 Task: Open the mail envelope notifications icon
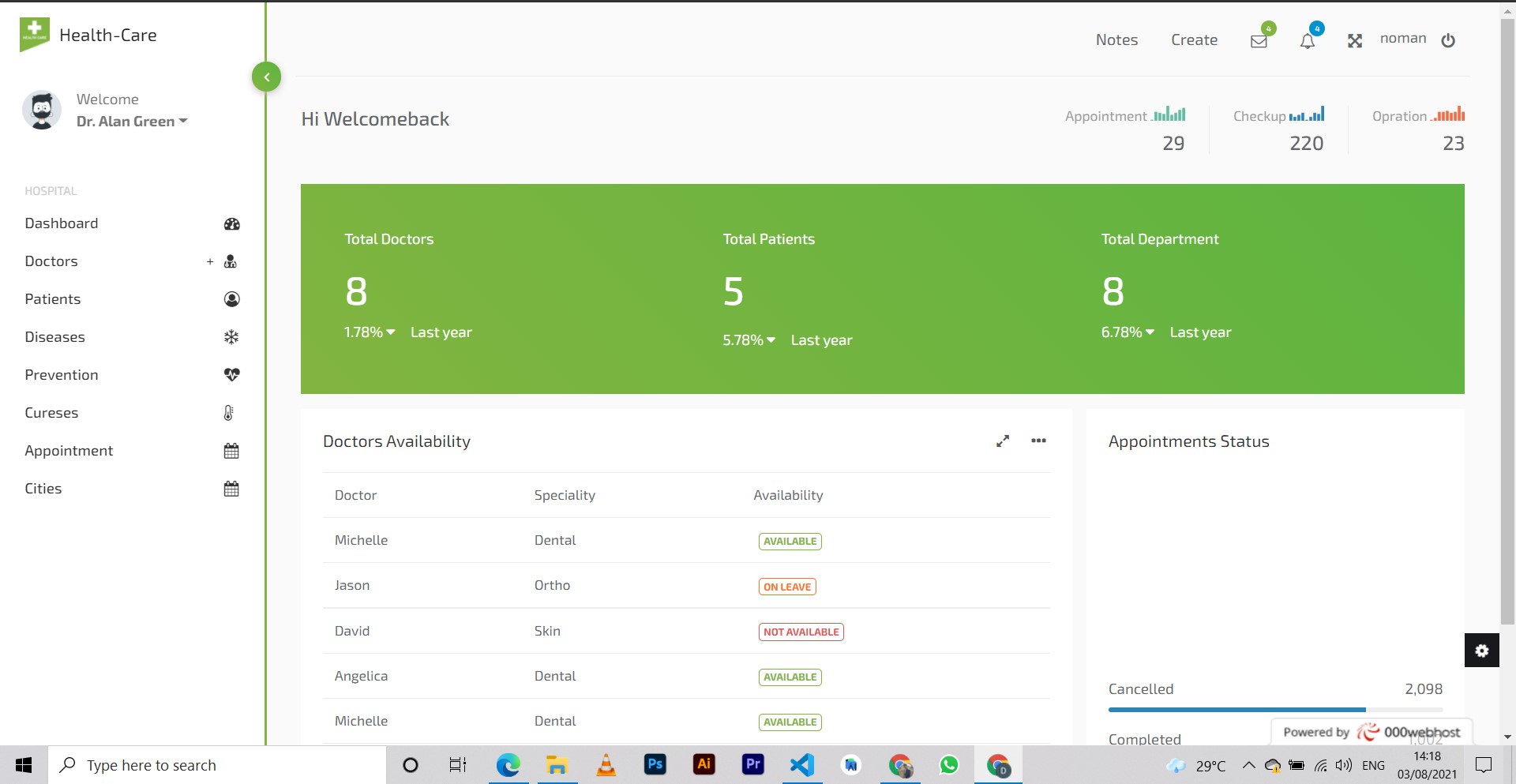click(x=1259, y=41)
